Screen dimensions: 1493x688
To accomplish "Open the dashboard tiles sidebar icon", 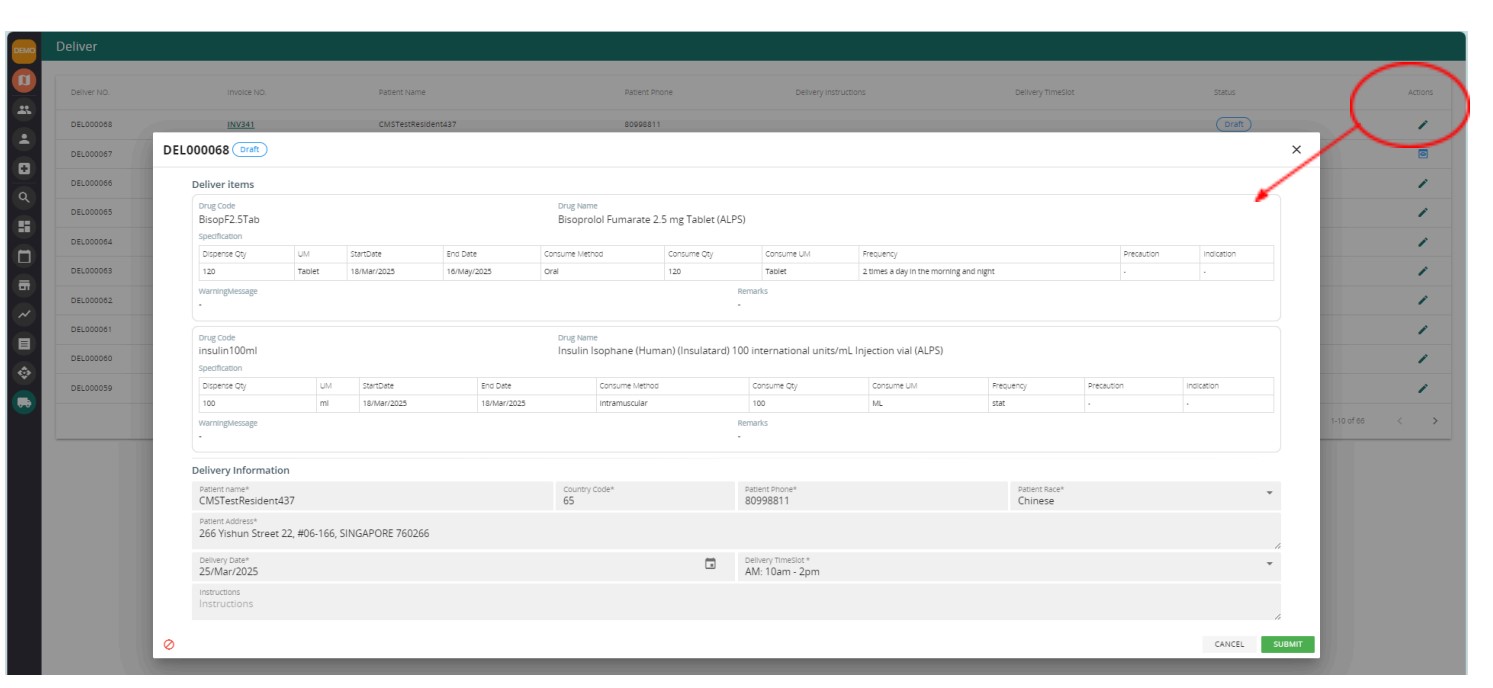I will [x=24, y=227].
